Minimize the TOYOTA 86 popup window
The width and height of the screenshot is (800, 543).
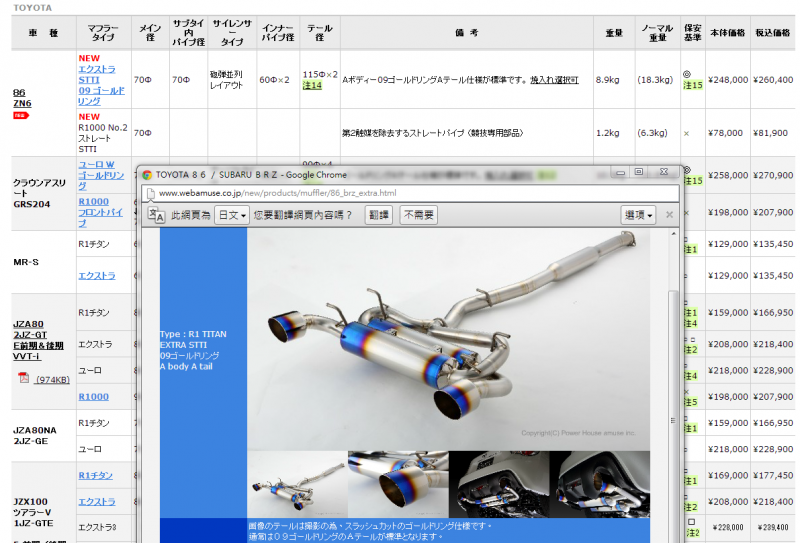coord(620,172)
